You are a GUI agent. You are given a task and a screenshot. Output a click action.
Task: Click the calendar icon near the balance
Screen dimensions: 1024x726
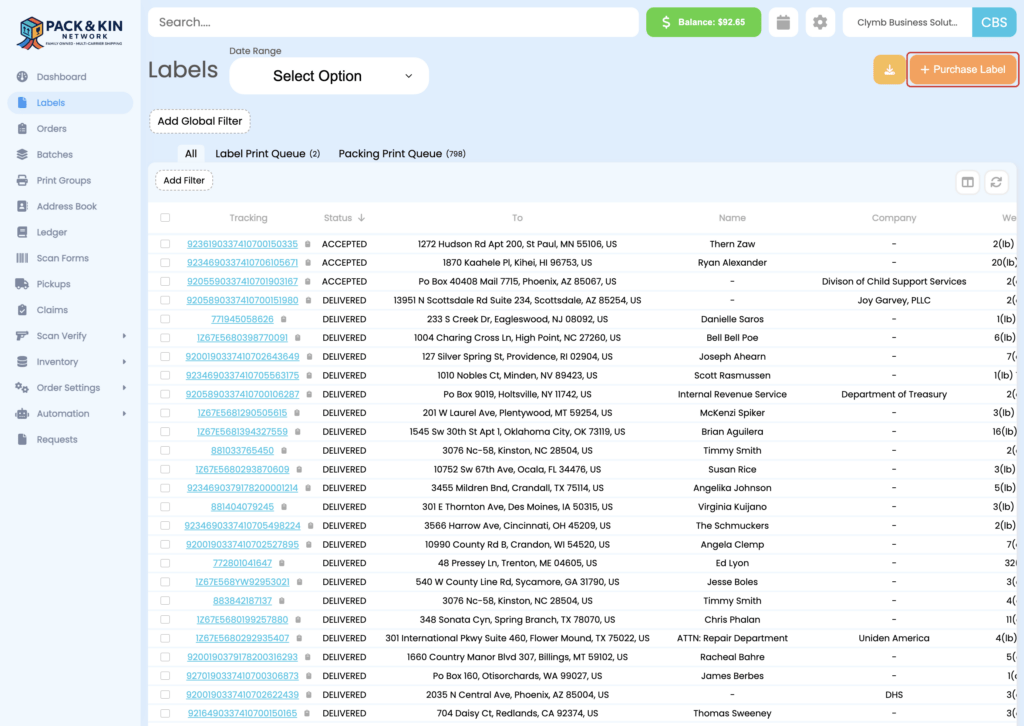point(783,21)
